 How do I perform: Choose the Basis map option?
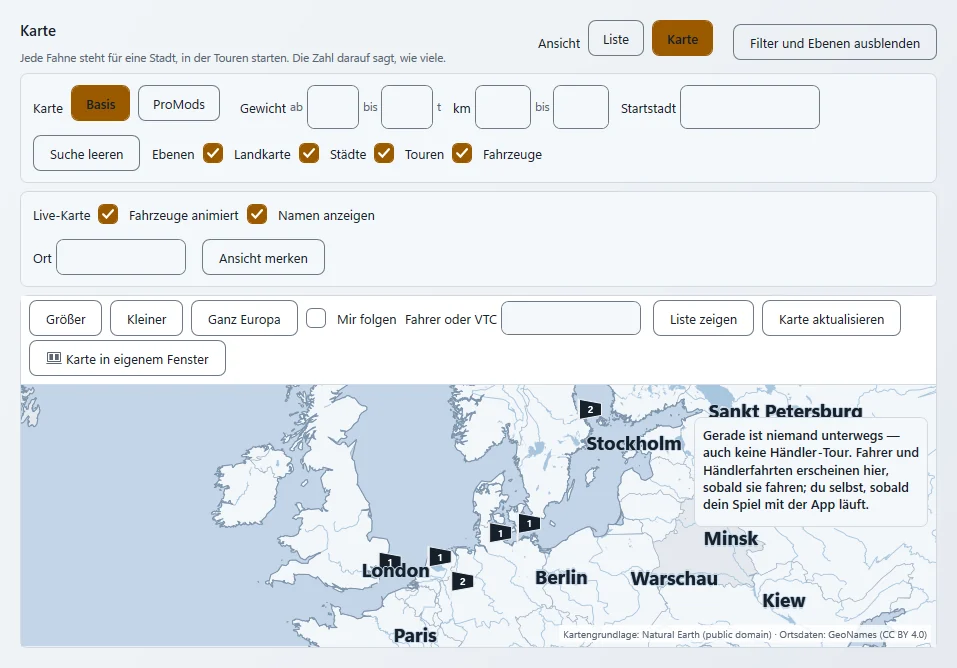coord(101,103)
